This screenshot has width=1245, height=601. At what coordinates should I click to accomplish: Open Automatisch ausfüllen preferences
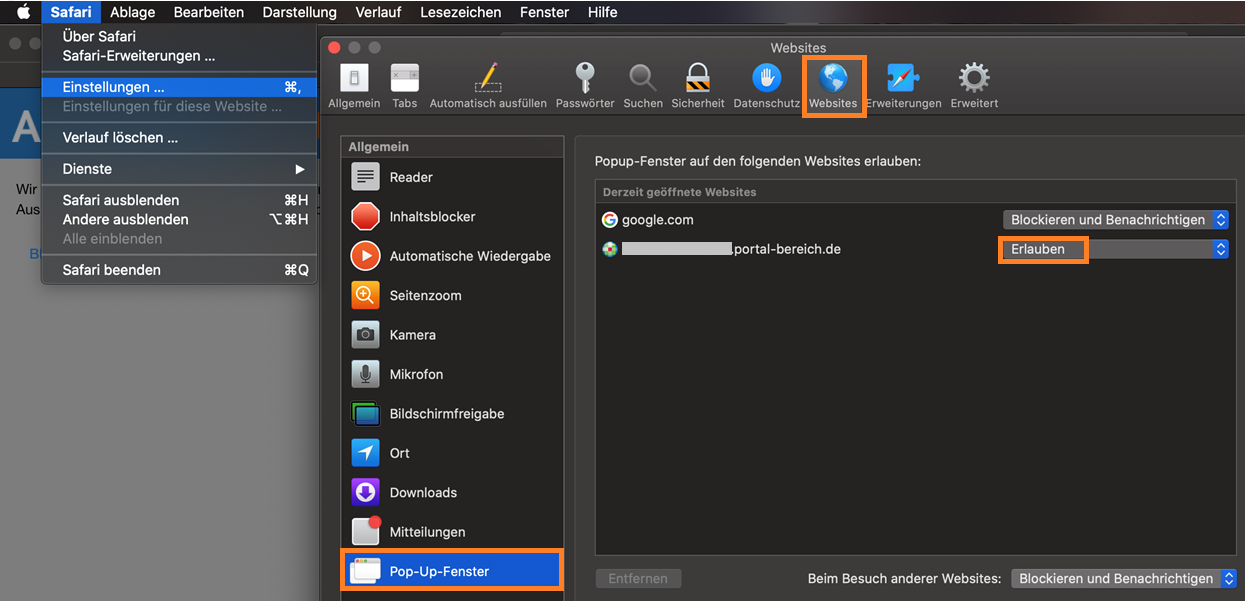pyautogui.click(x=488, y=86)
